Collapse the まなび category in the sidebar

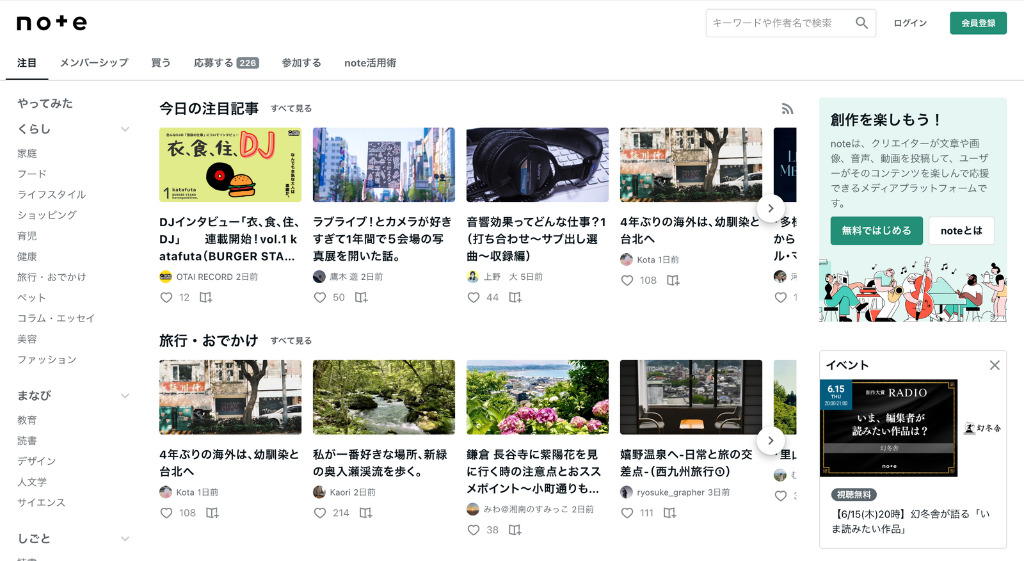coord(125,396)
